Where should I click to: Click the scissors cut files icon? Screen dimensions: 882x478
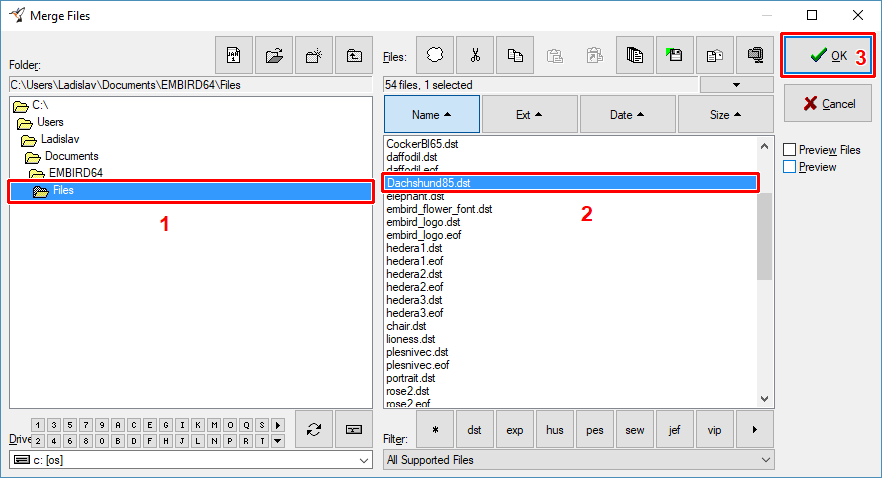click(x=475, y=56)
